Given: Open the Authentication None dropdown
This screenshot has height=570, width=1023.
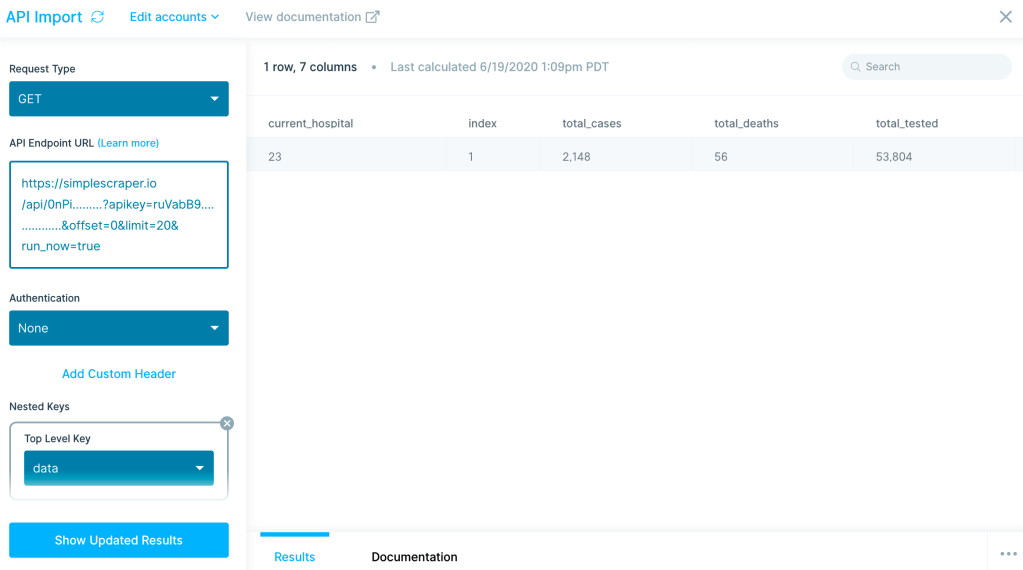Looking at the screenshot, I should pos(119,328).
